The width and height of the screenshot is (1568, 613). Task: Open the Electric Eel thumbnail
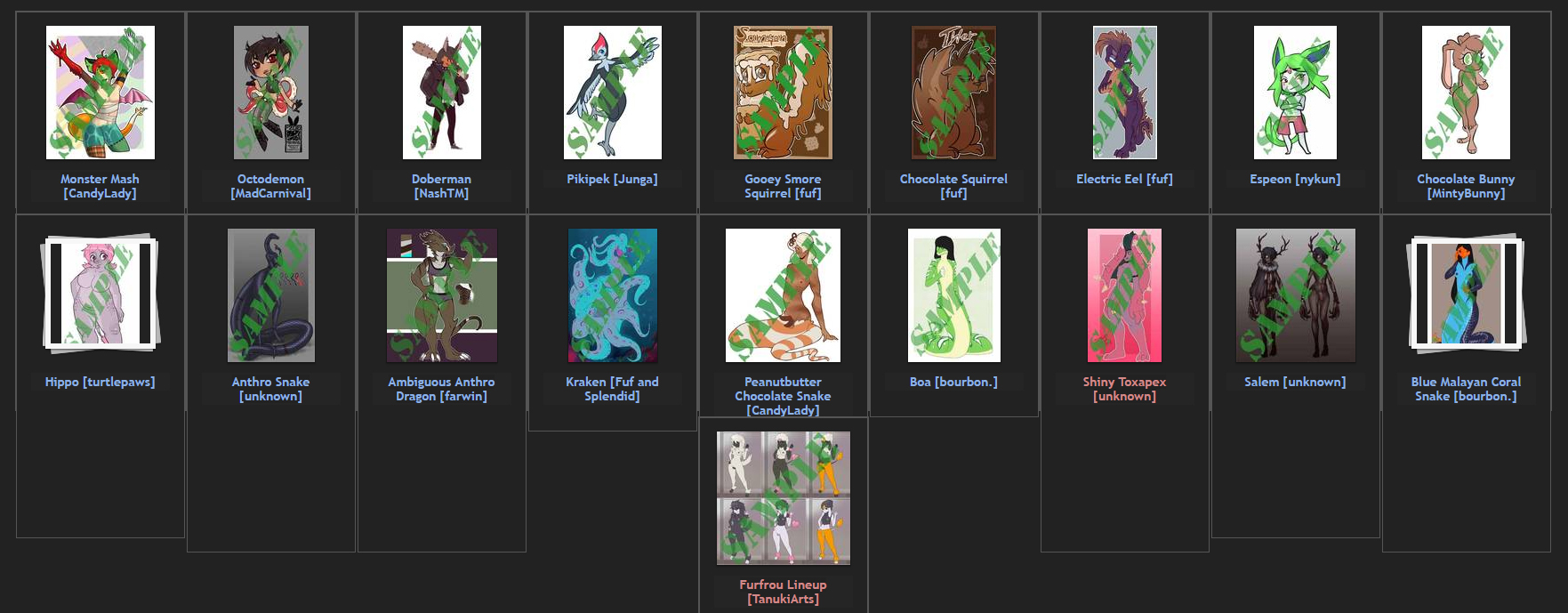tap(1125, 93)
